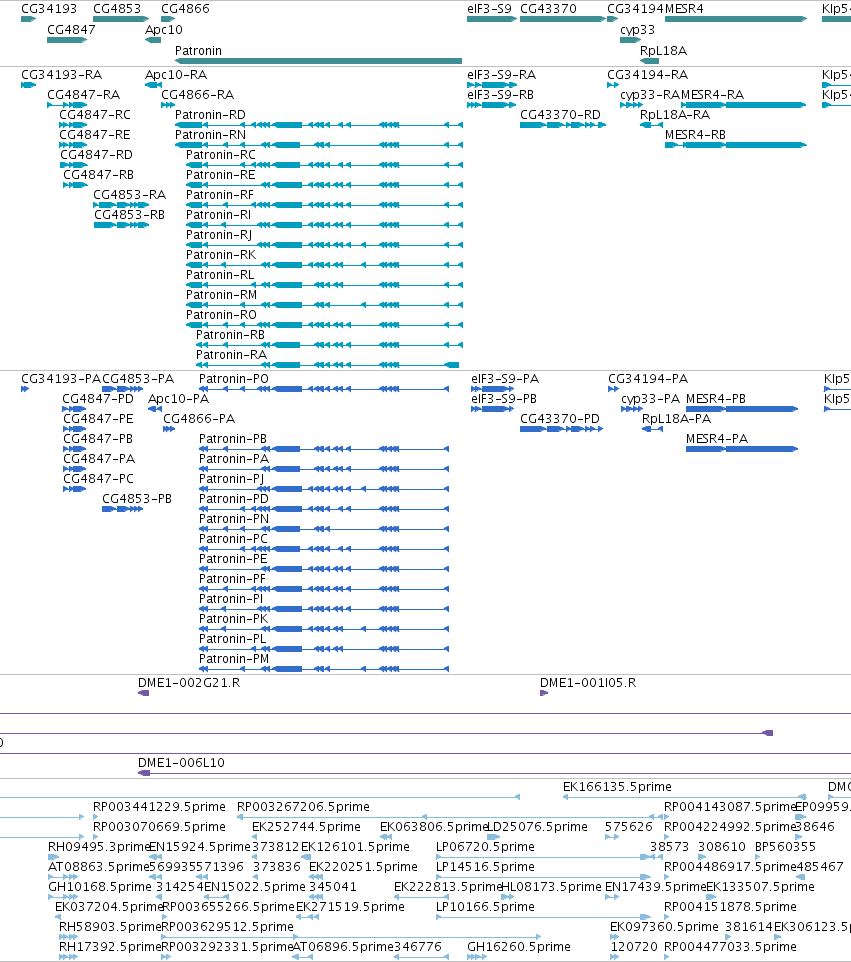Select EST RP003441229.5prime

click(96, 817)
